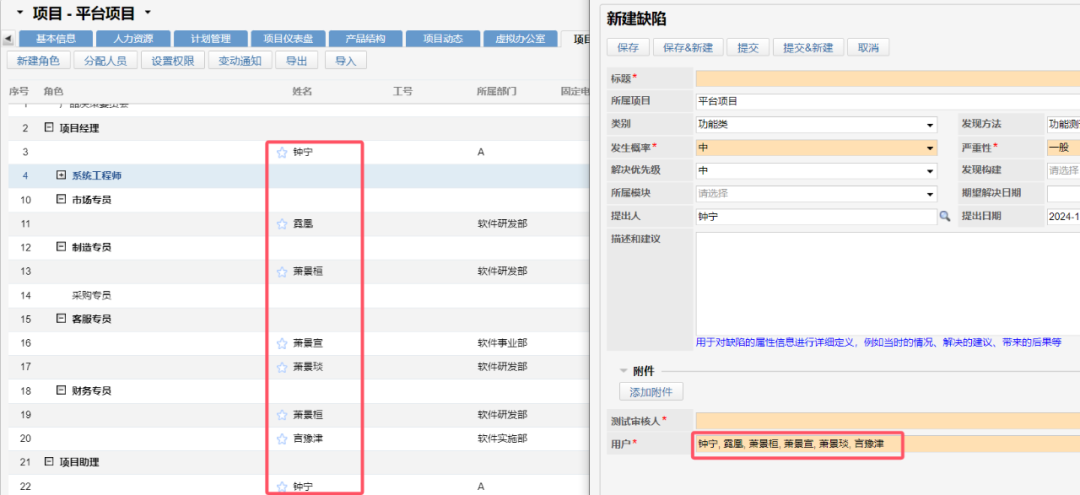Click the 姓名 column header
1080x495 pixels.
tap(302, 91)
